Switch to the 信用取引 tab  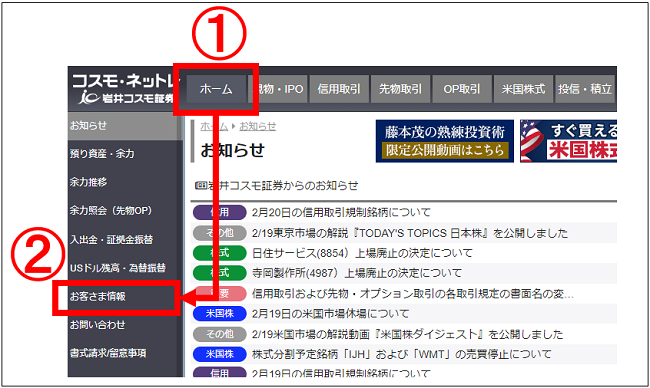pyautogui.click(x=339, y=89)
